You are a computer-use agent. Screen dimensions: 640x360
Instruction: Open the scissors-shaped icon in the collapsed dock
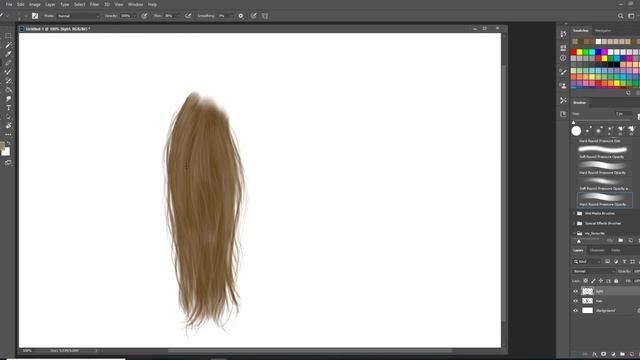point(563,100)
